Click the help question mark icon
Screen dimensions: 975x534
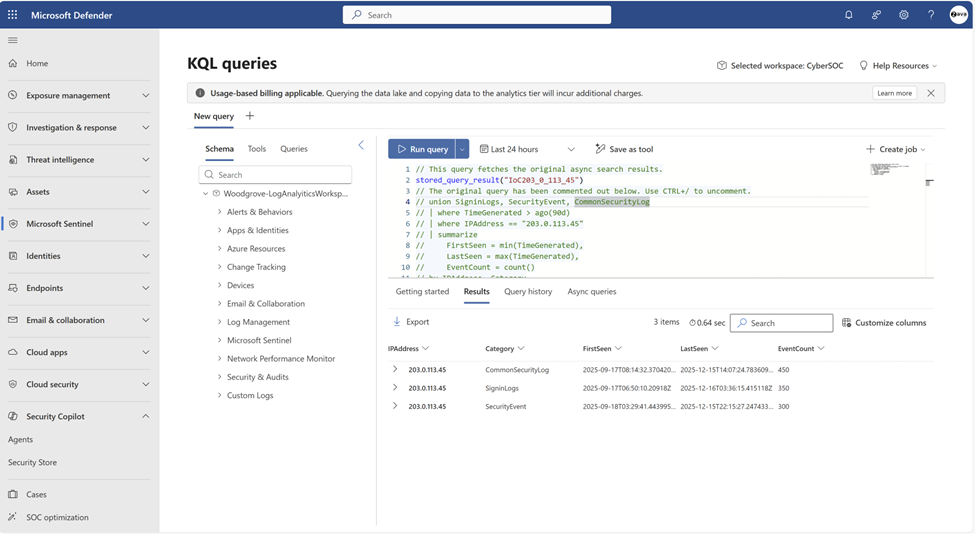(931, 15)
